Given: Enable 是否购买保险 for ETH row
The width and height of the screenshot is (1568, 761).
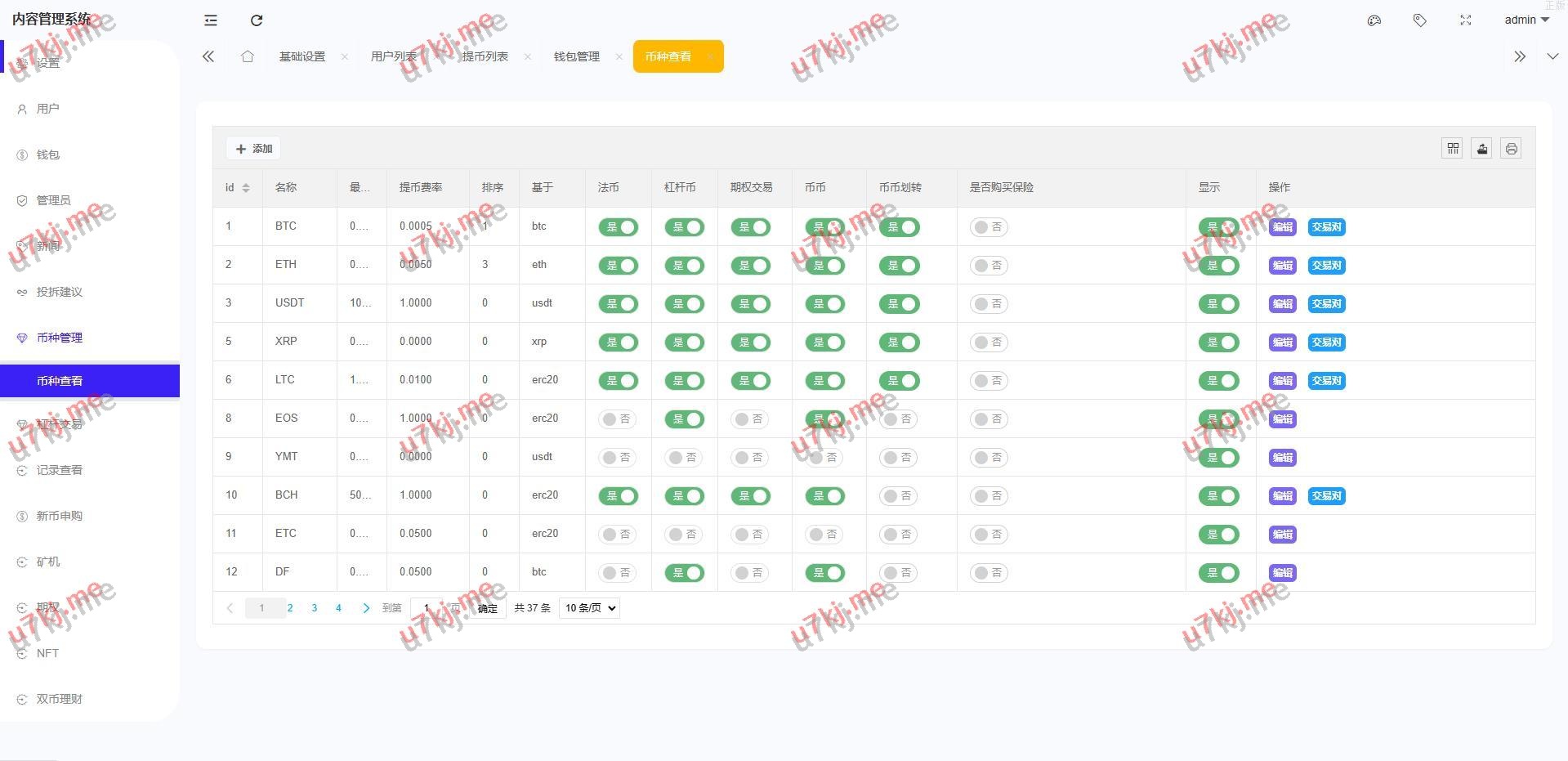Looking at the screenshot, I should pos(988,266).
